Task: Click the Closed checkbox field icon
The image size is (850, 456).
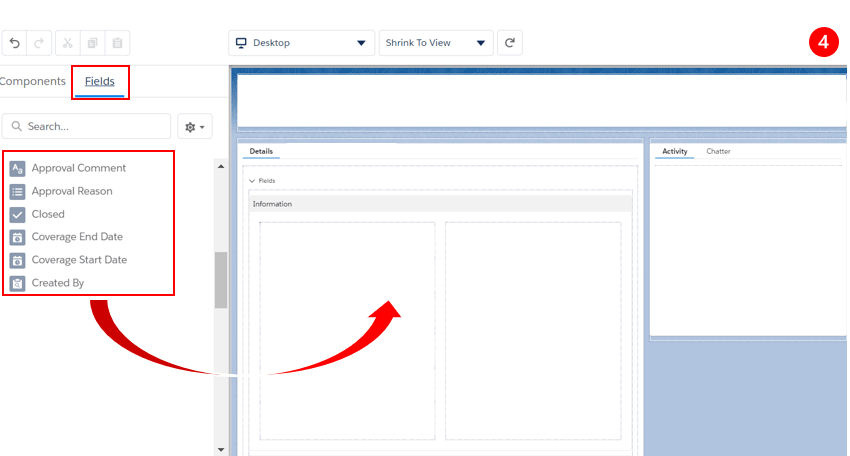Action: [x=17, y=215]
